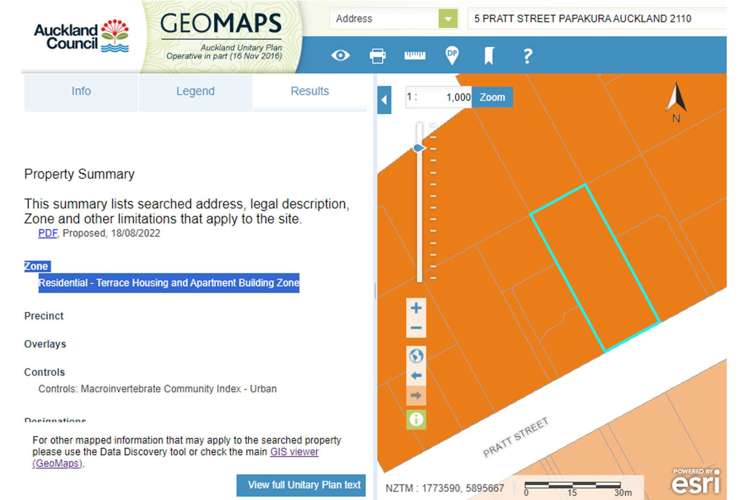Go to previous map extent arrow
The width and height of the screenshot is (750, 500).
tap(417, 376)
